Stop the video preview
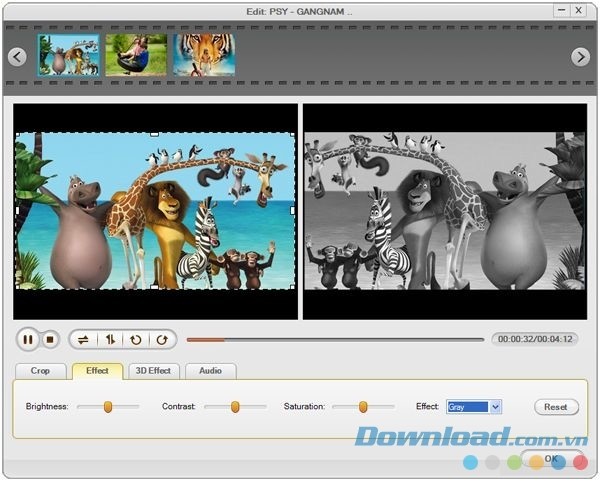Screen dimensions: 600x482 point(50,340)
